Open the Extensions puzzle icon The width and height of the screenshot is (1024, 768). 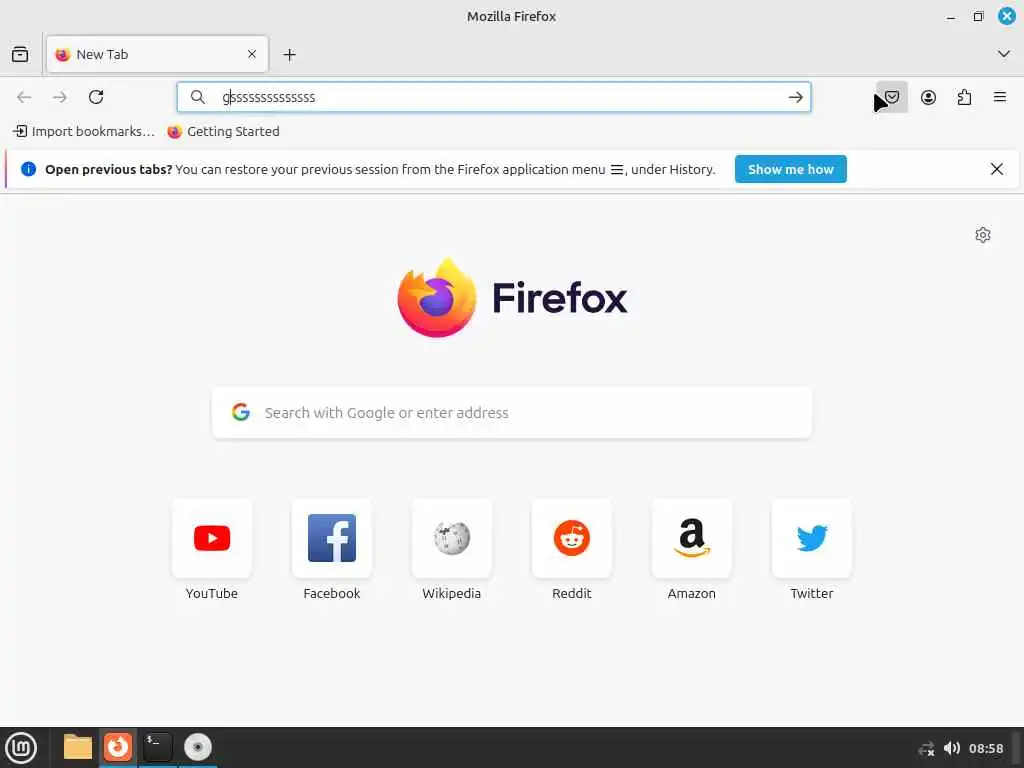tap(964, 97)
